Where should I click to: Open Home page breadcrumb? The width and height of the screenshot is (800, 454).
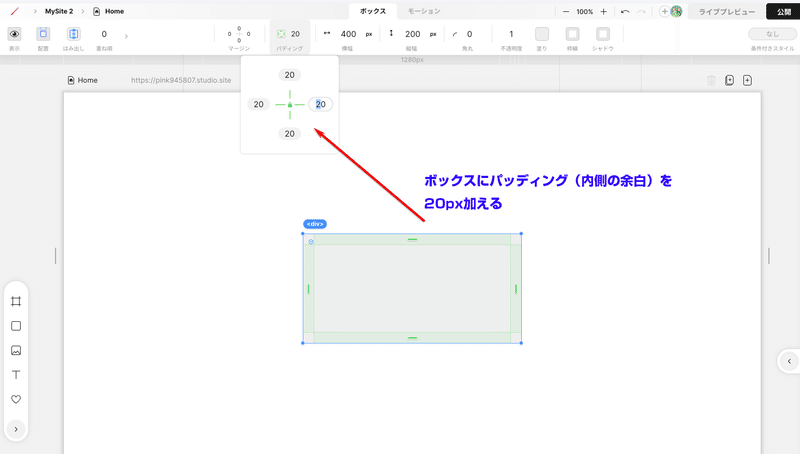click(x=109, y=11)
